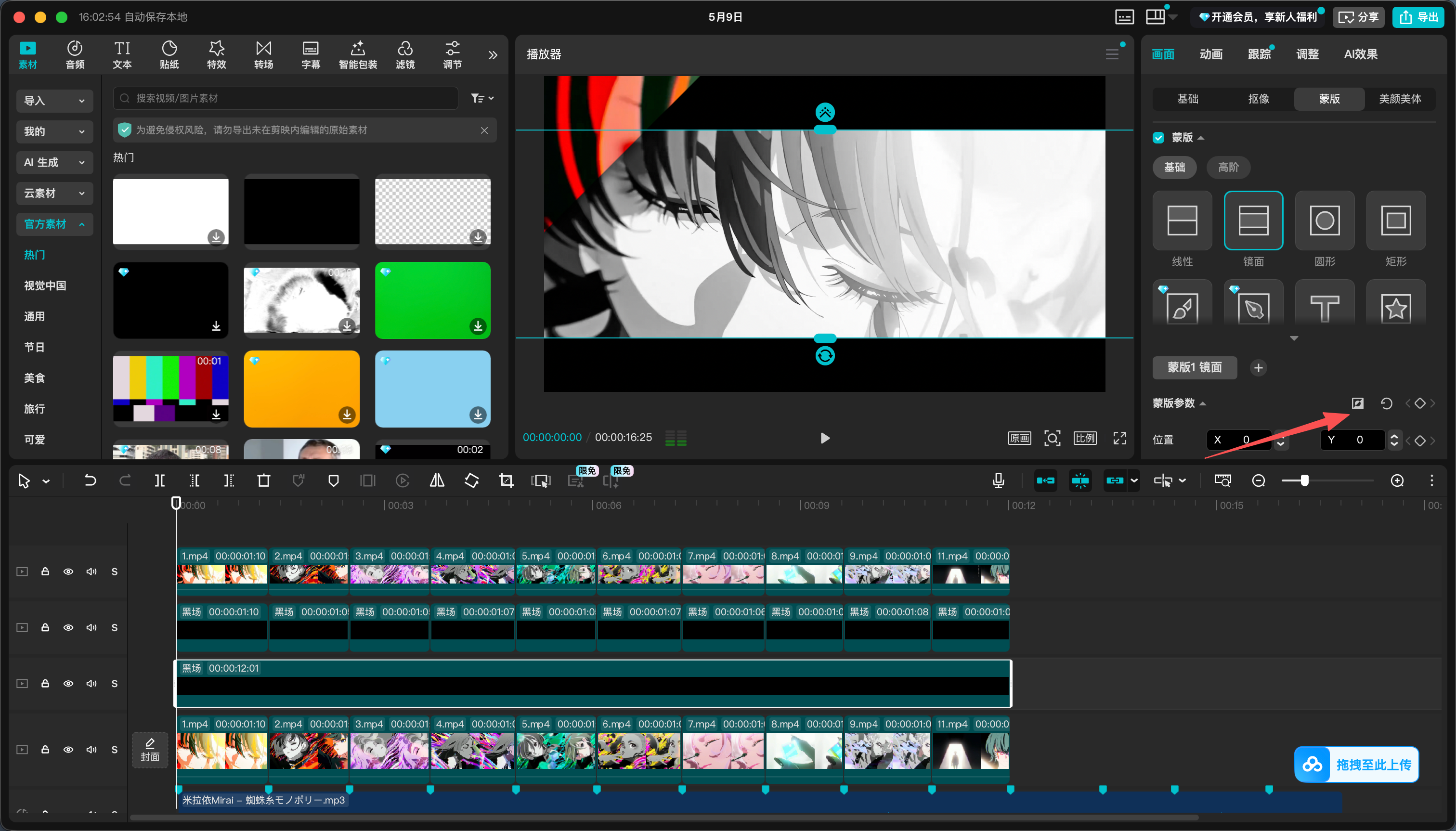Select the green screen material thumbnail

(433, 300)
